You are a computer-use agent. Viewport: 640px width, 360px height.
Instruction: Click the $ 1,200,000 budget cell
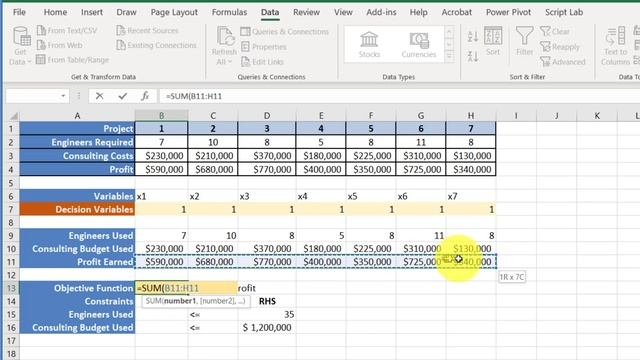267,327
